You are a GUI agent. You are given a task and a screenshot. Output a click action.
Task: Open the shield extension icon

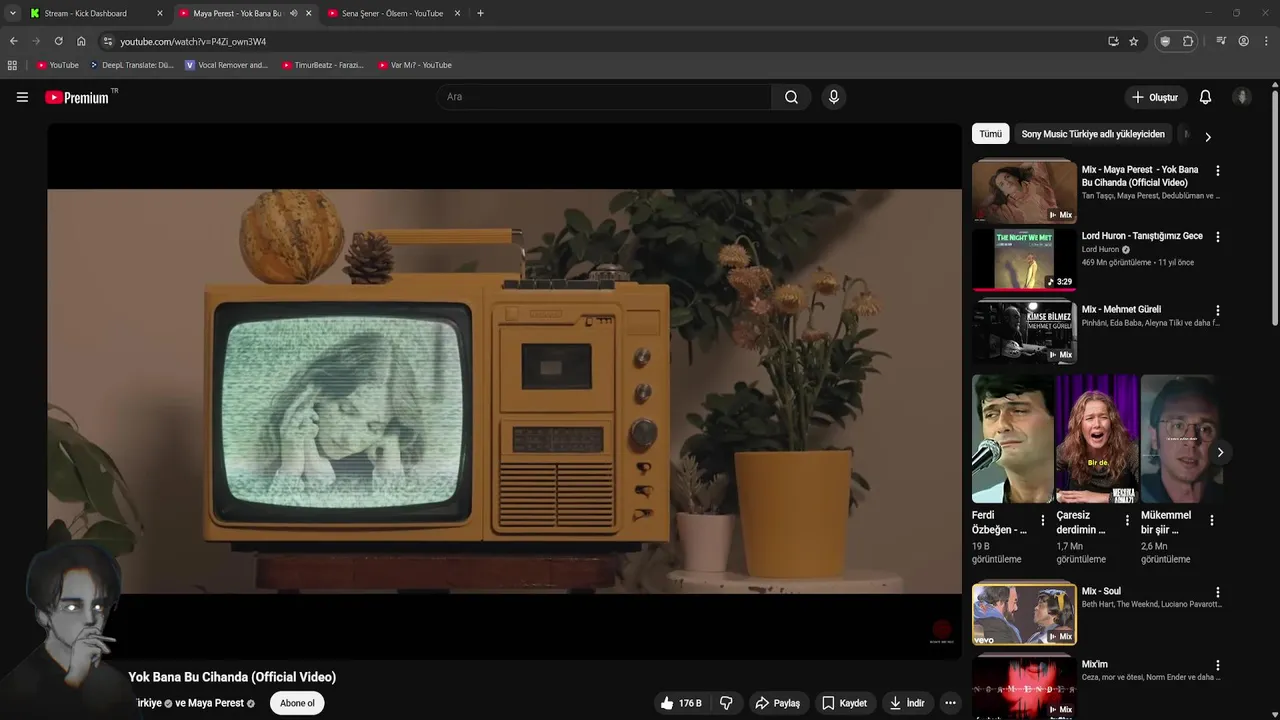point(1165,41)
